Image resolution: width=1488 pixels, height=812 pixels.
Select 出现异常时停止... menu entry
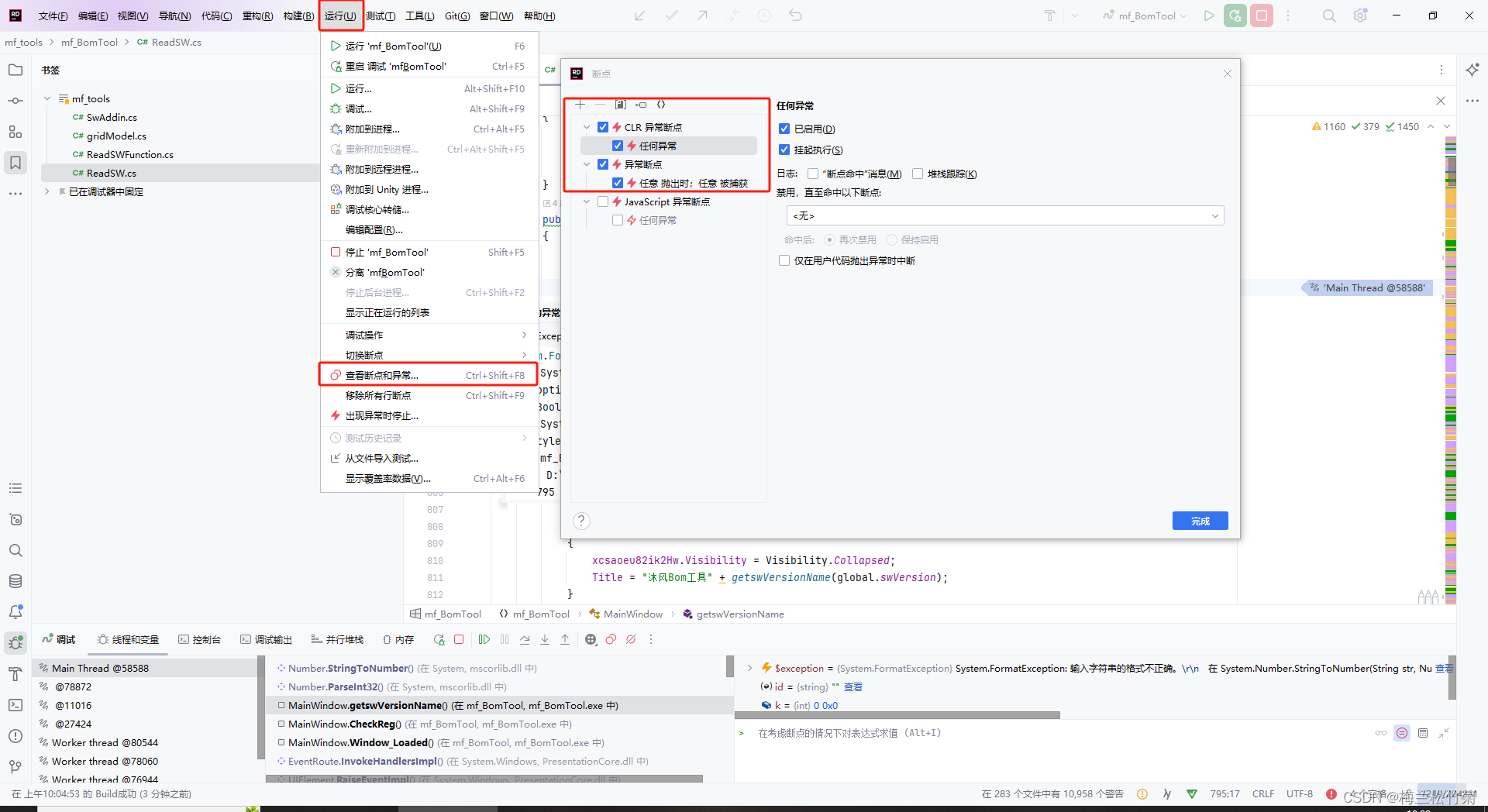click(429, 415)
